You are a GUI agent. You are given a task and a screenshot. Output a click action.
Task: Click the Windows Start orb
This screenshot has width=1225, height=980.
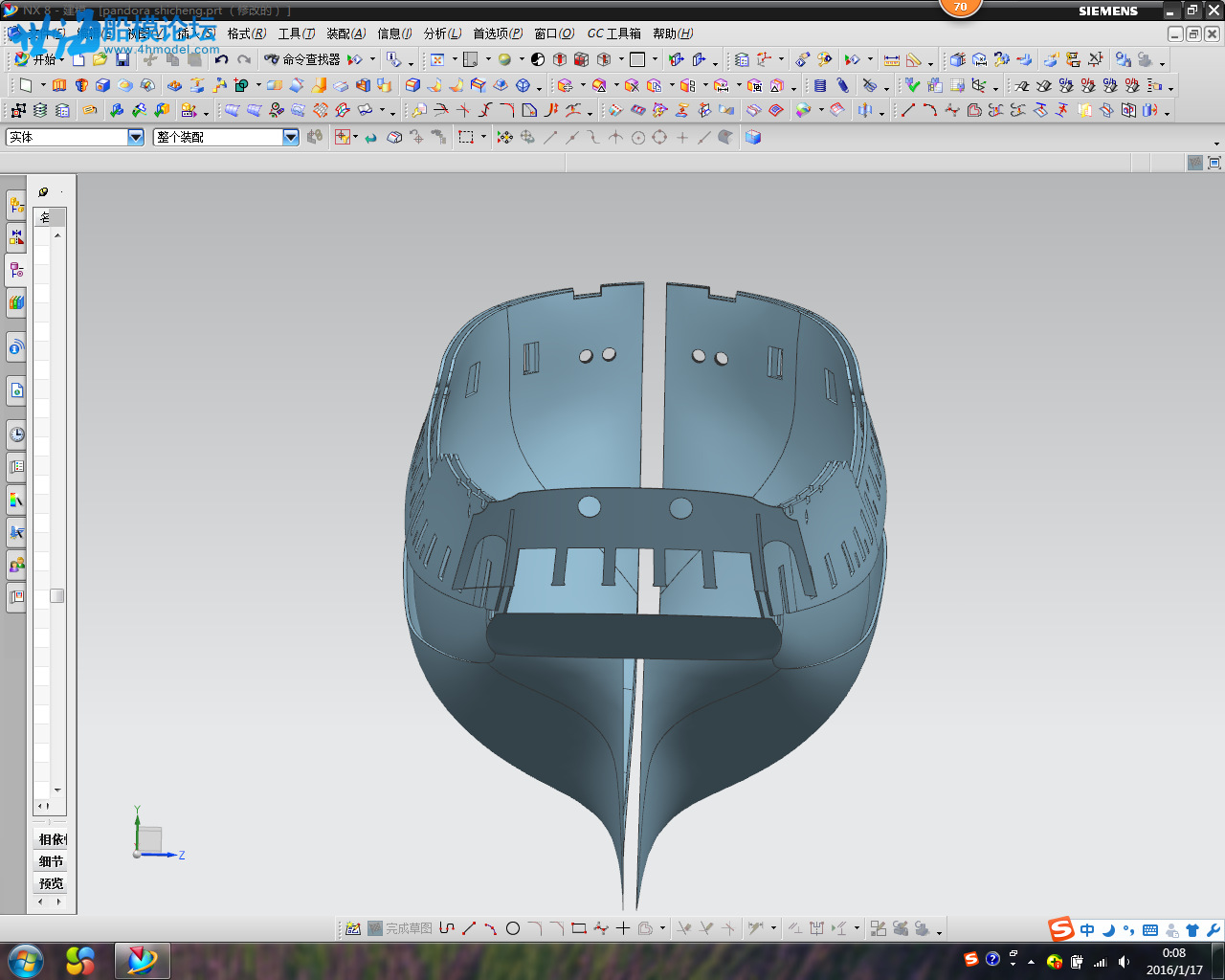click(26, 960)
